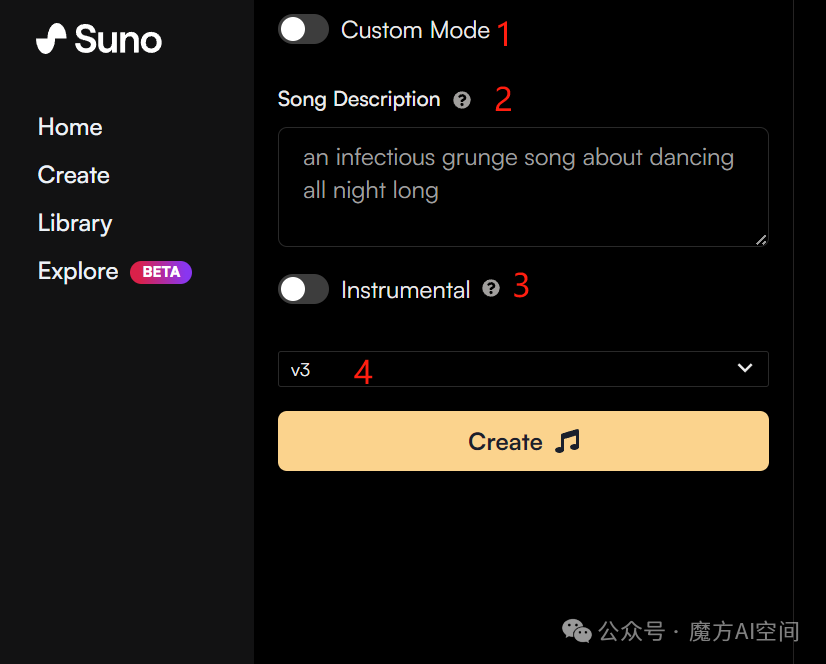826x664 pixels.
Task: Select Create in the sidebar navigation
Action: [x=74, y=175]
